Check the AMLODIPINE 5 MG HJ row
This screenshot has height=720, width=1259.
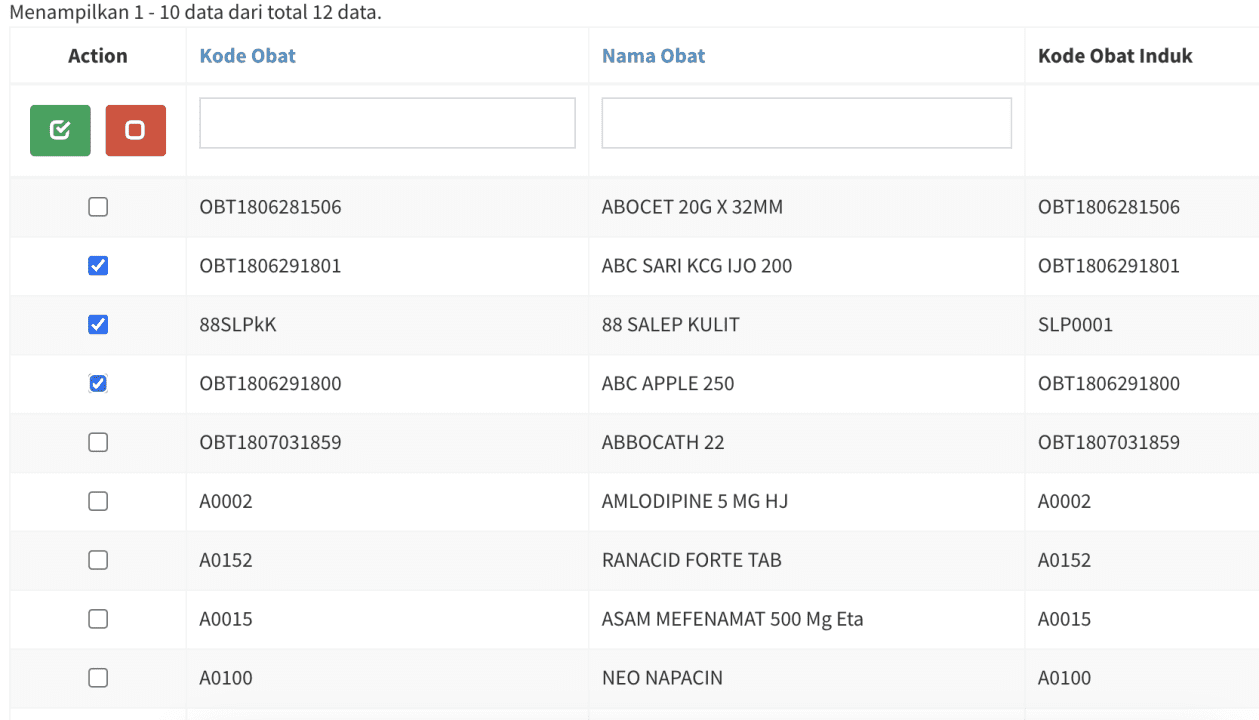(x=98, y=501)
